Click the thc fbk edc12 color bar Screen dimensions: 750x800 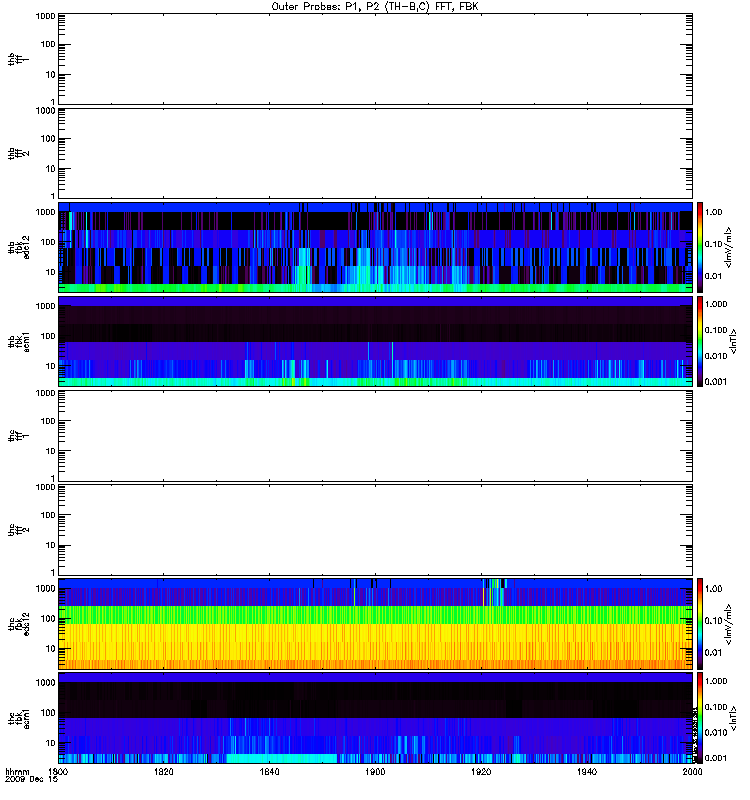coord(700,624)
